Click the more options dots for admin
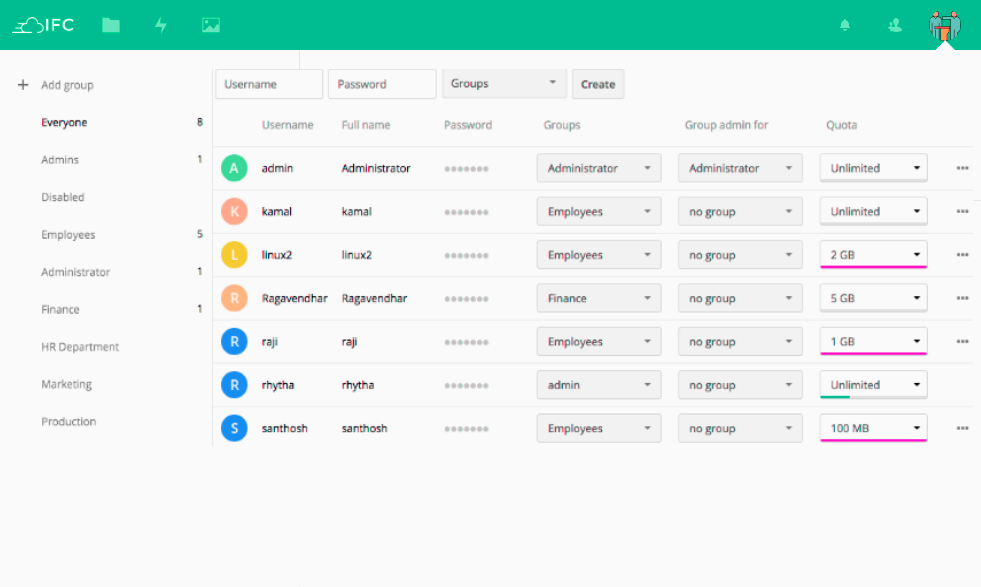Screen dimensions: 981x587 point(962,168)
